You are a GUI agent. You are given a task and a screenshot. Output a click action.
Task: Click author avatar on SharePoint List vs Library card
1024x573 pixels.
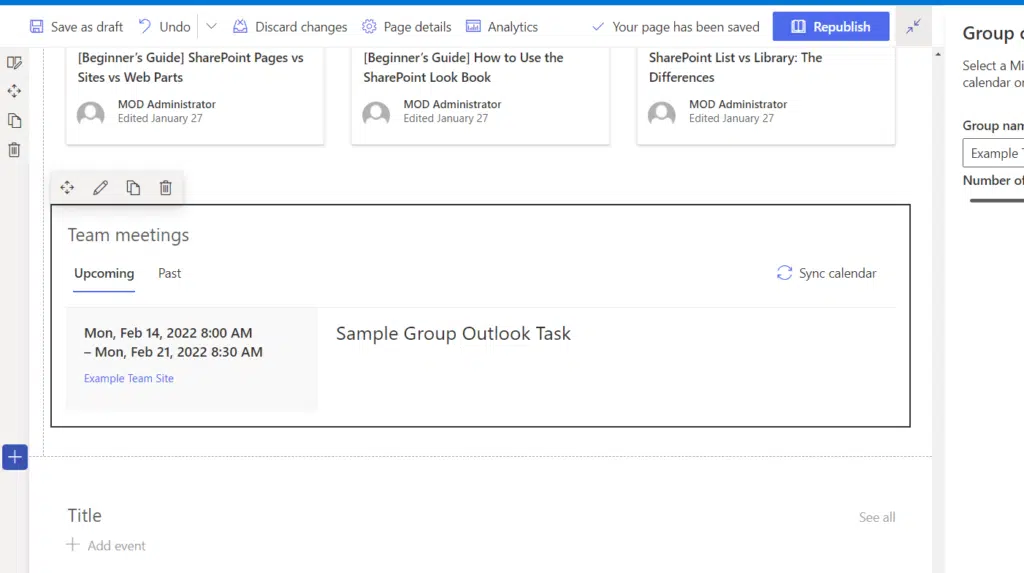click(662, 114)
